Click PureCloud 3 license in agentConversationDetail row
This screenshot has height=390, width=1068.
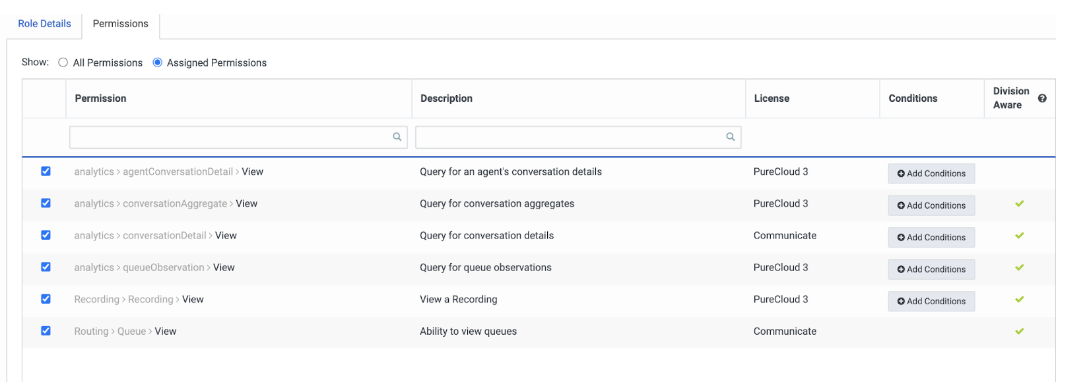781,172
